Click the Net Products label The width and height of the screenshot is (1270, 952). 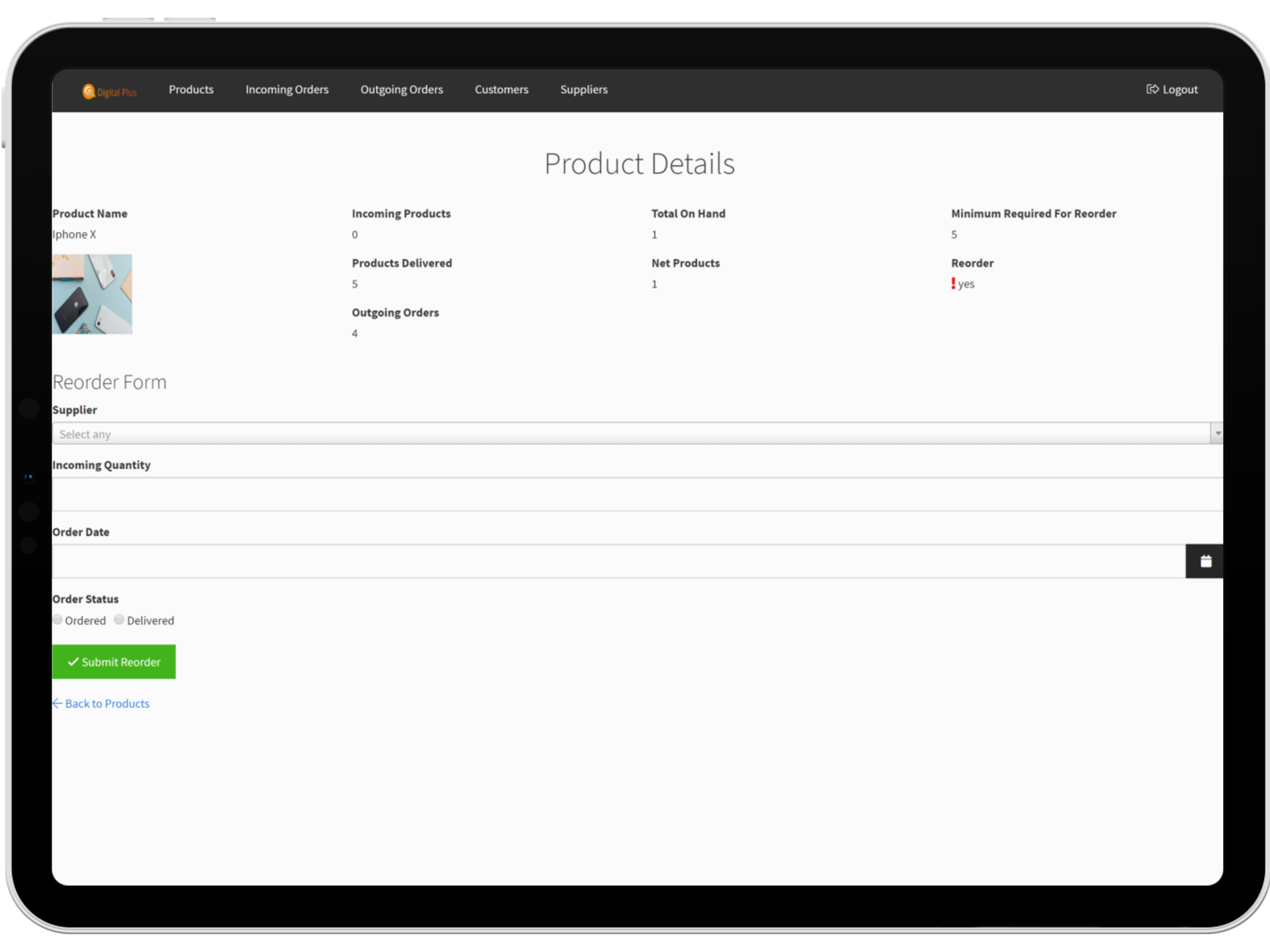(685, 263)
